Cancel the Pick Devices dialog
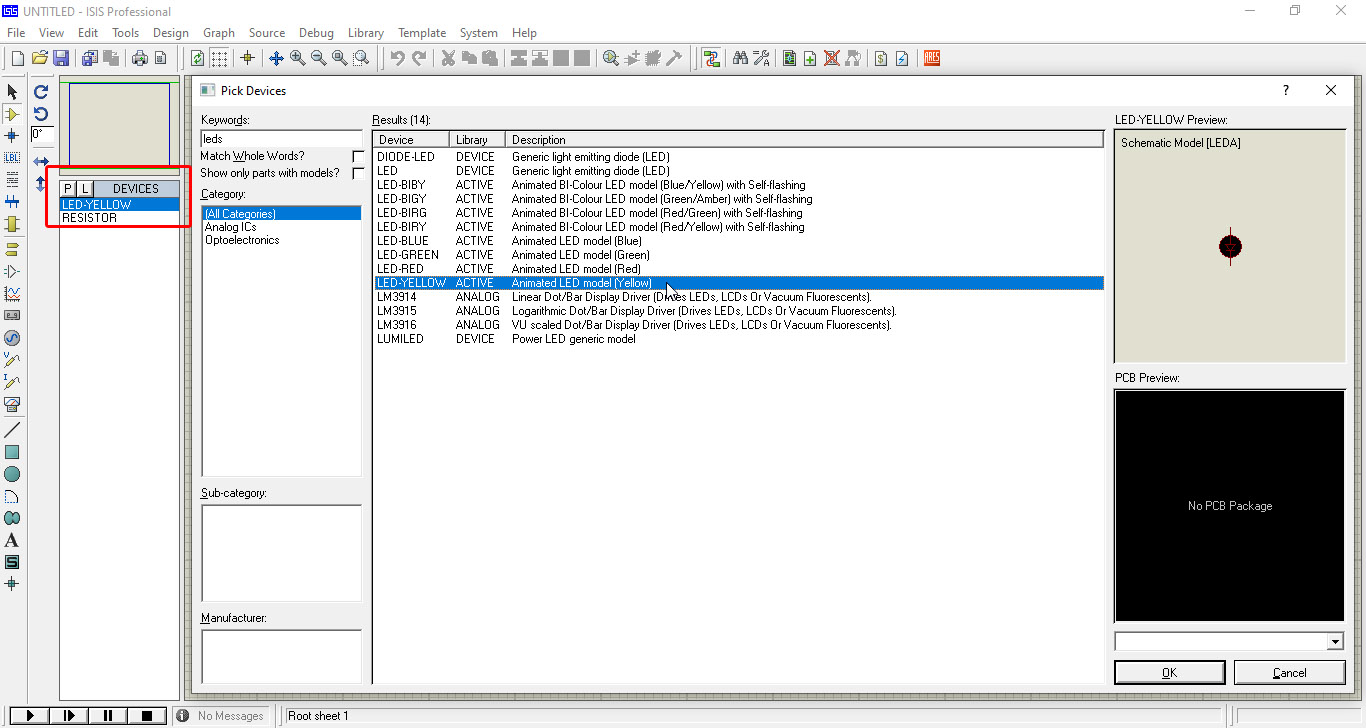The height and width of the screenshot is (728, 1366). click(x=1289, y=672)
